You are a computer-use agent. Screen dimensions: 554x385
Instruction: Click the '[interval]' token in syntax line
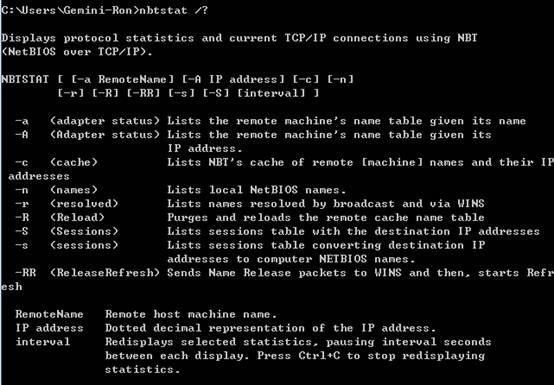coord(271,93)
